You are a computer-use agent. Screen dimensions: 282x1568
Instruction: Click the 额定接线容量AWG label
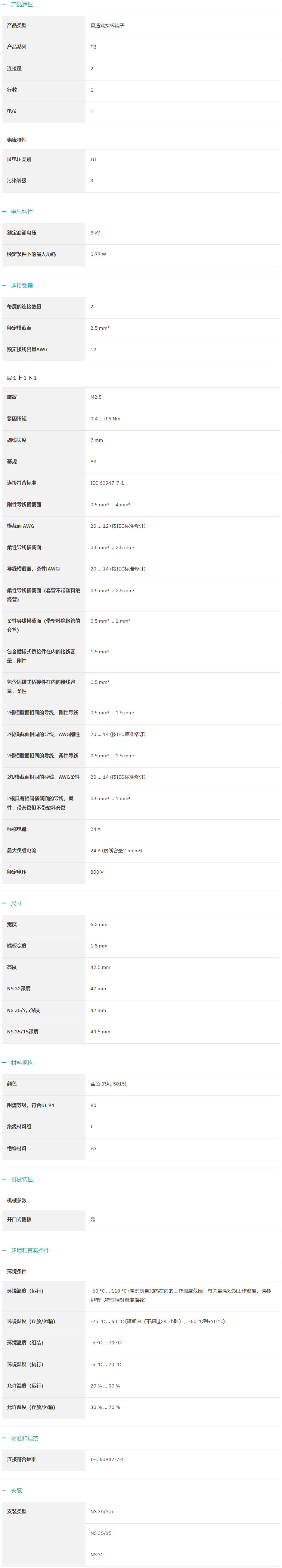point(27,349)
